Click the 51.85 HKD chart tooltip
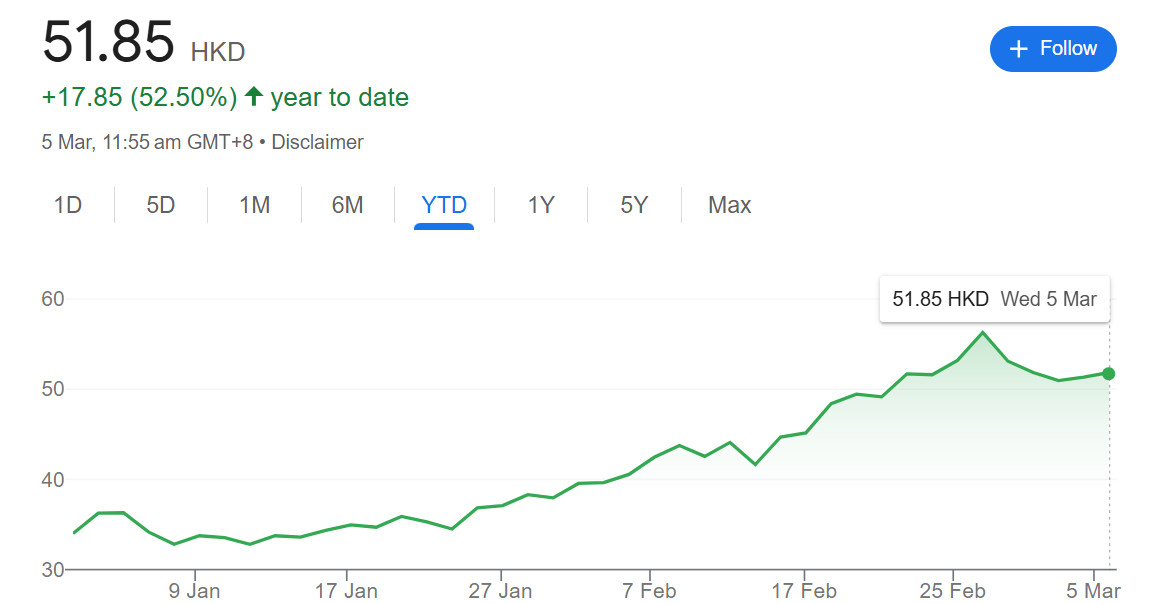 click(994, 299)
